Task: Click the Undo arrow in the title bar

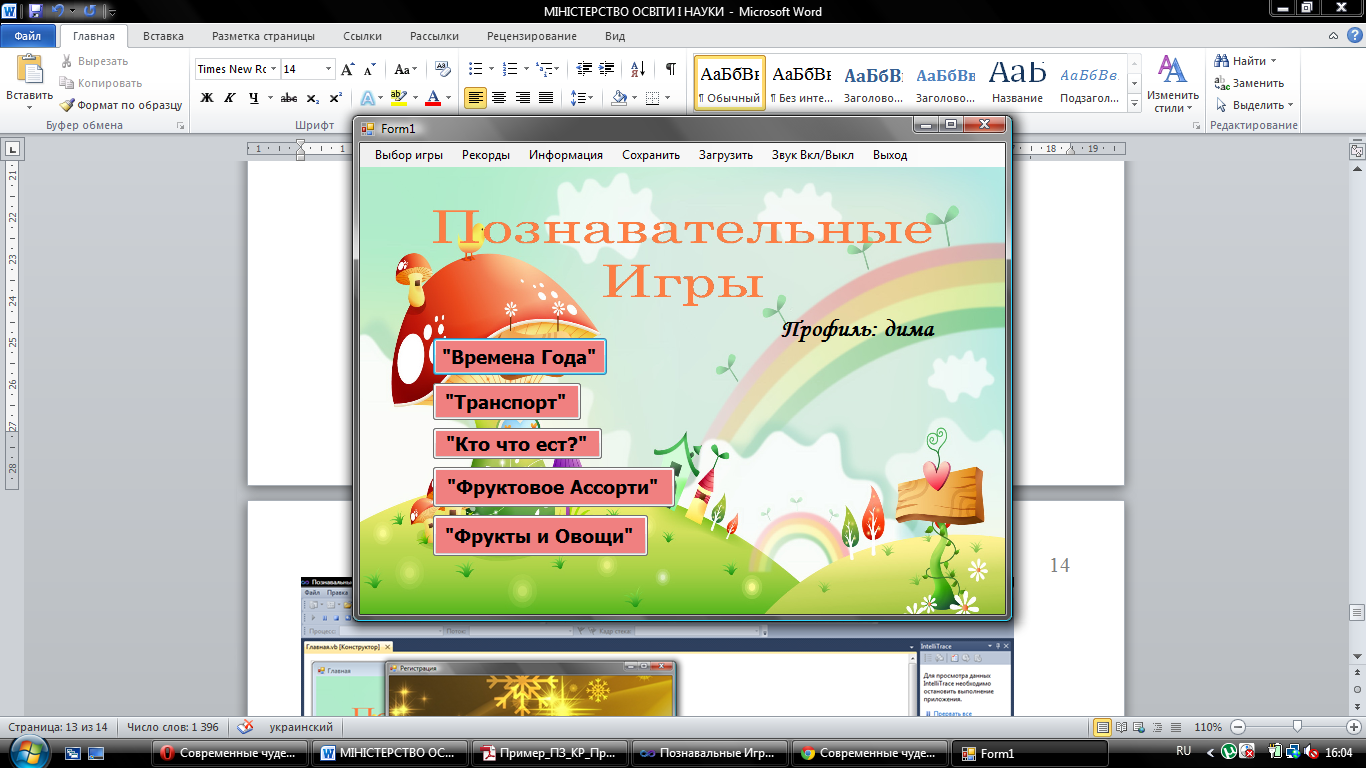Action: tap(59, 12)
